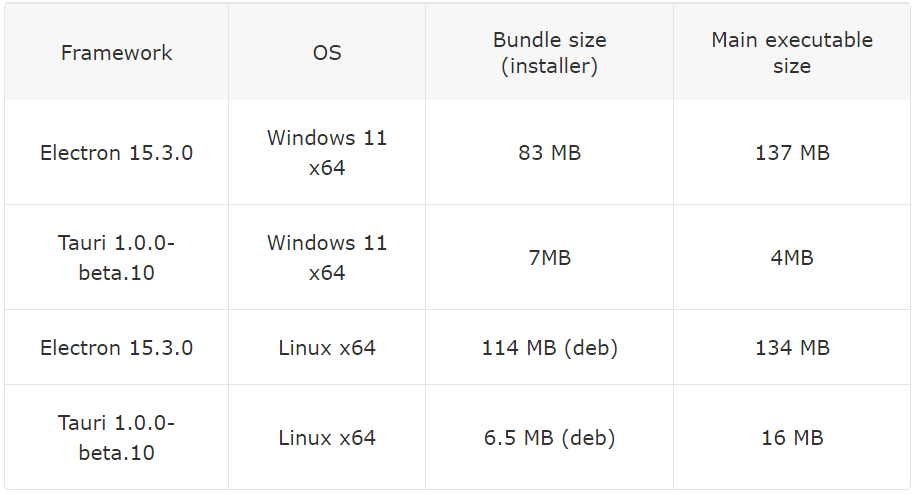
Task: Click the 6.5 MB (deb) cell
Action: [x=549, y=437]
